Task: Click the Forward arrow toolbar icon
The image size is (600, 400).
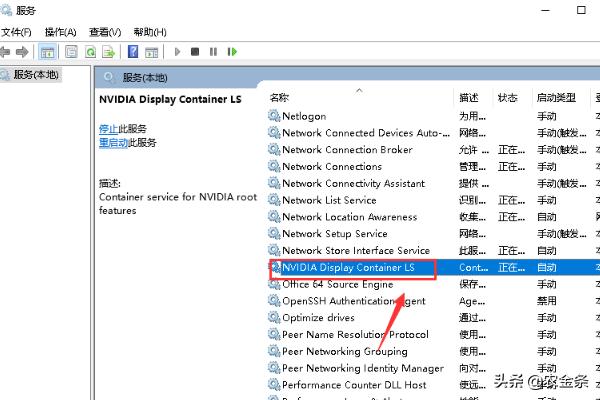Action: point(22,52)
